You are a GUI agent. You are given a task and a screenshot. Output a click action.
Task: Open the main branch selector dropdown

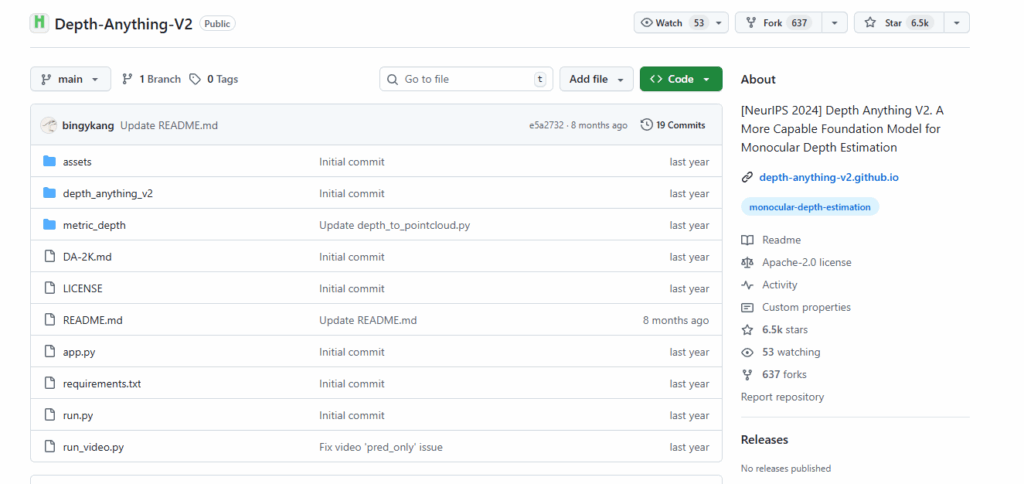point(71,79)
